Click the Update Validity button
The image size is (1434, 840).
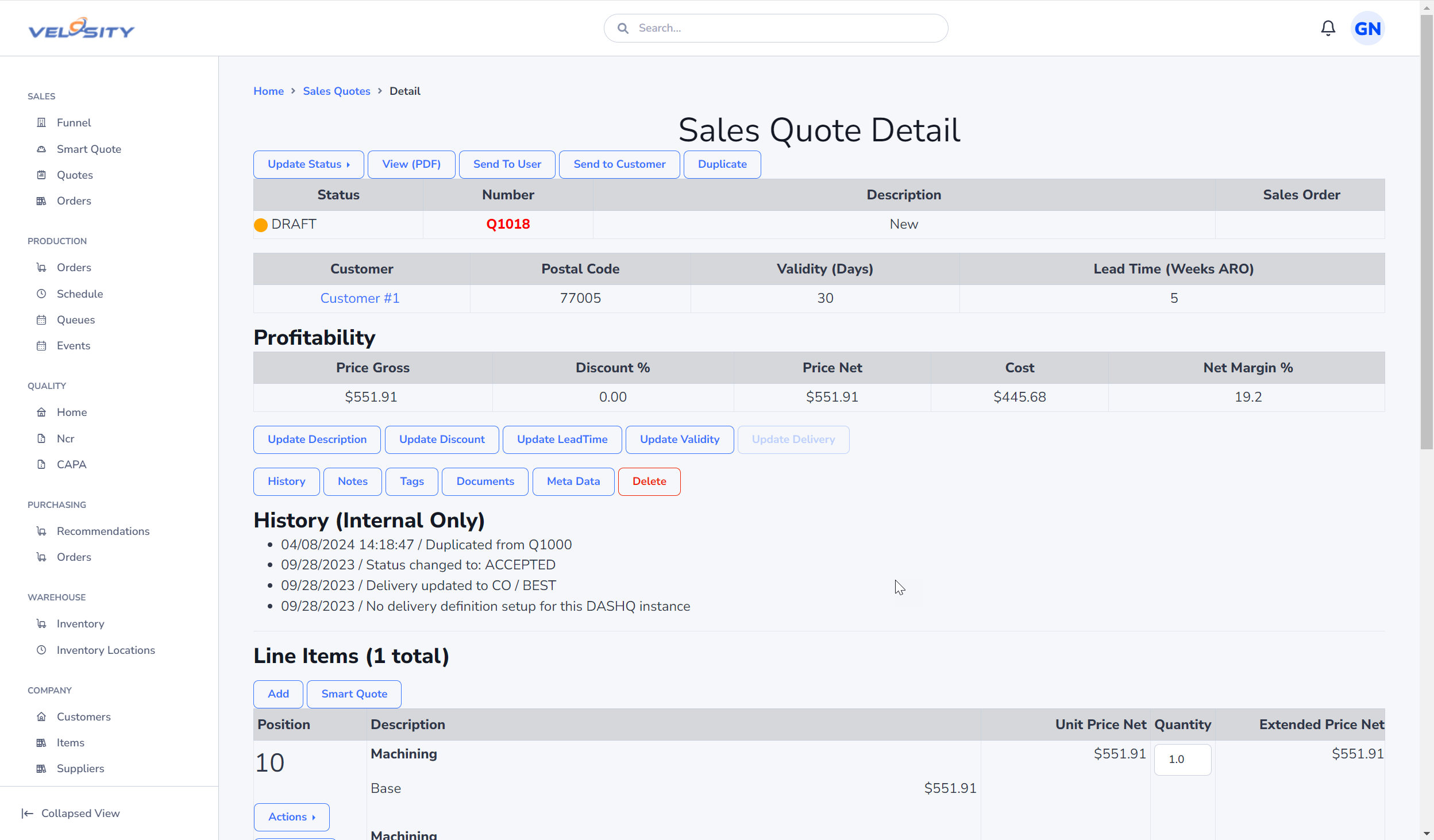coord(680,440)
